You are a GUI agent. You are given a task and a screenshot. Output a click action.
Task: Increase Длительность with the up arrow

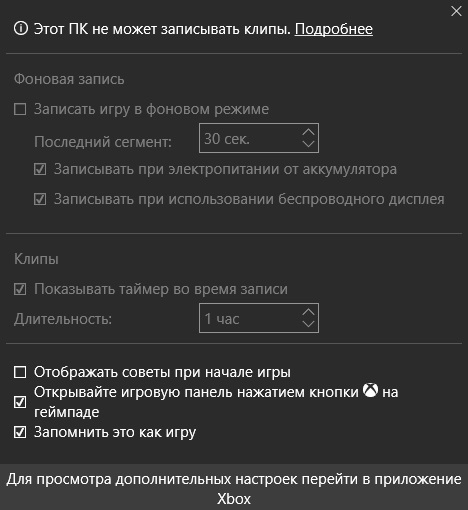click(308, 312)
